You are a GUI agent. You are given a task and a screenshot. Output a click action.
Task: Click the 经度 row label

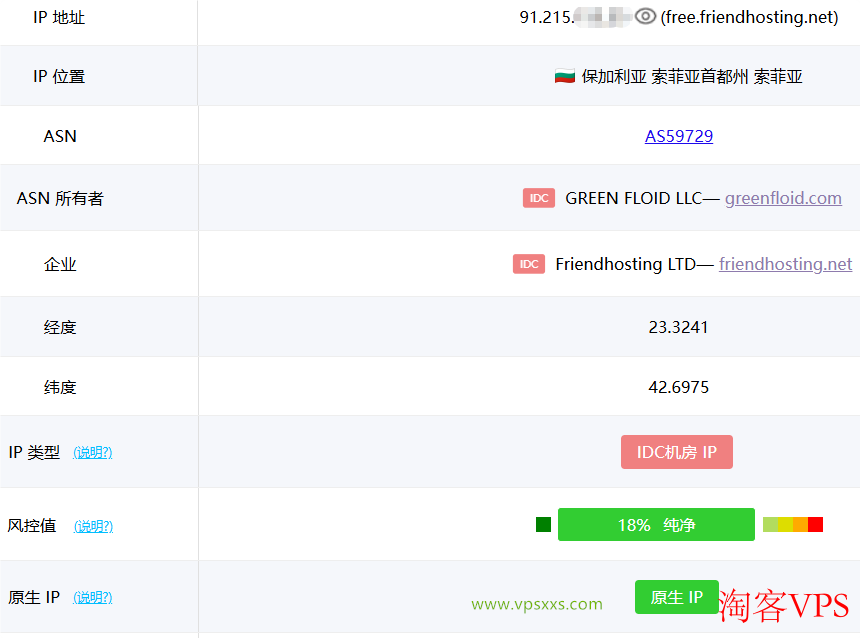60,328
